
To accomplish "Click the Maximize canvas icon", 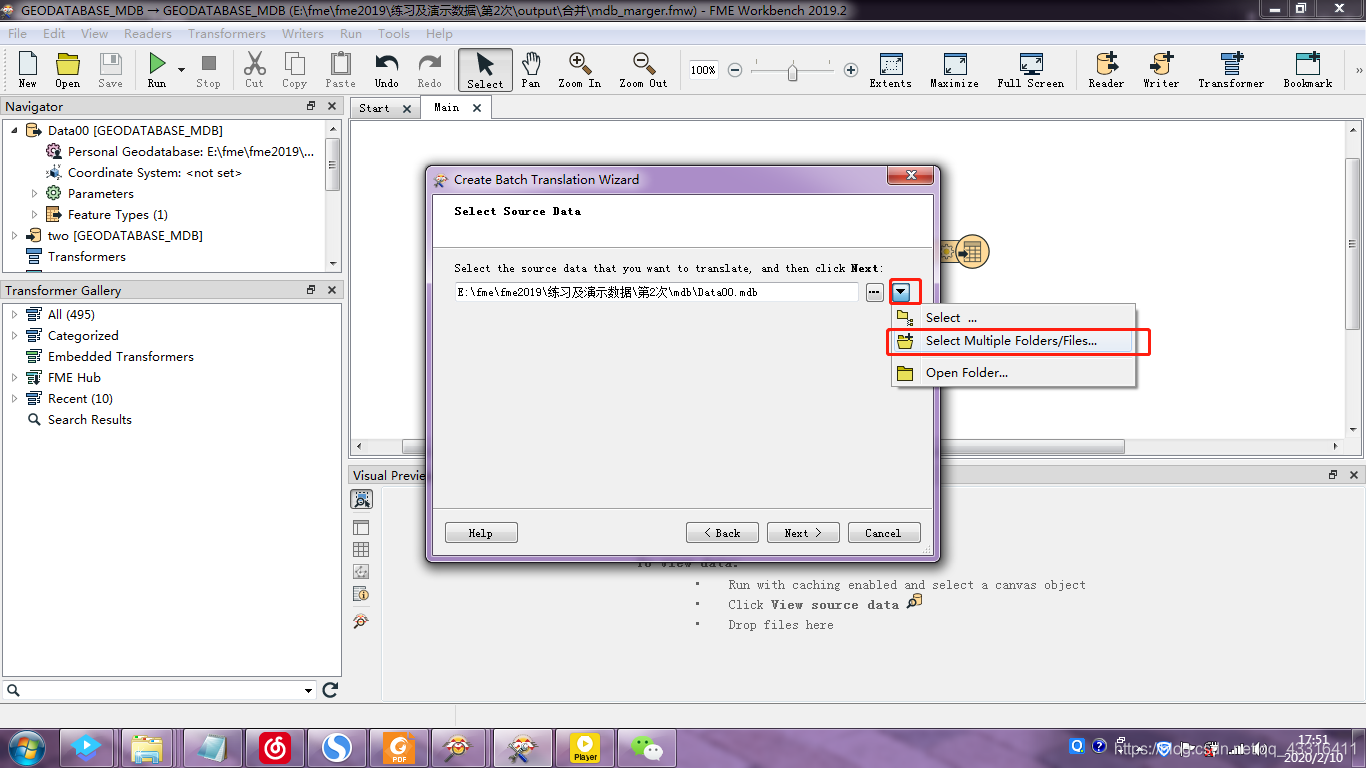I will 954,70.
